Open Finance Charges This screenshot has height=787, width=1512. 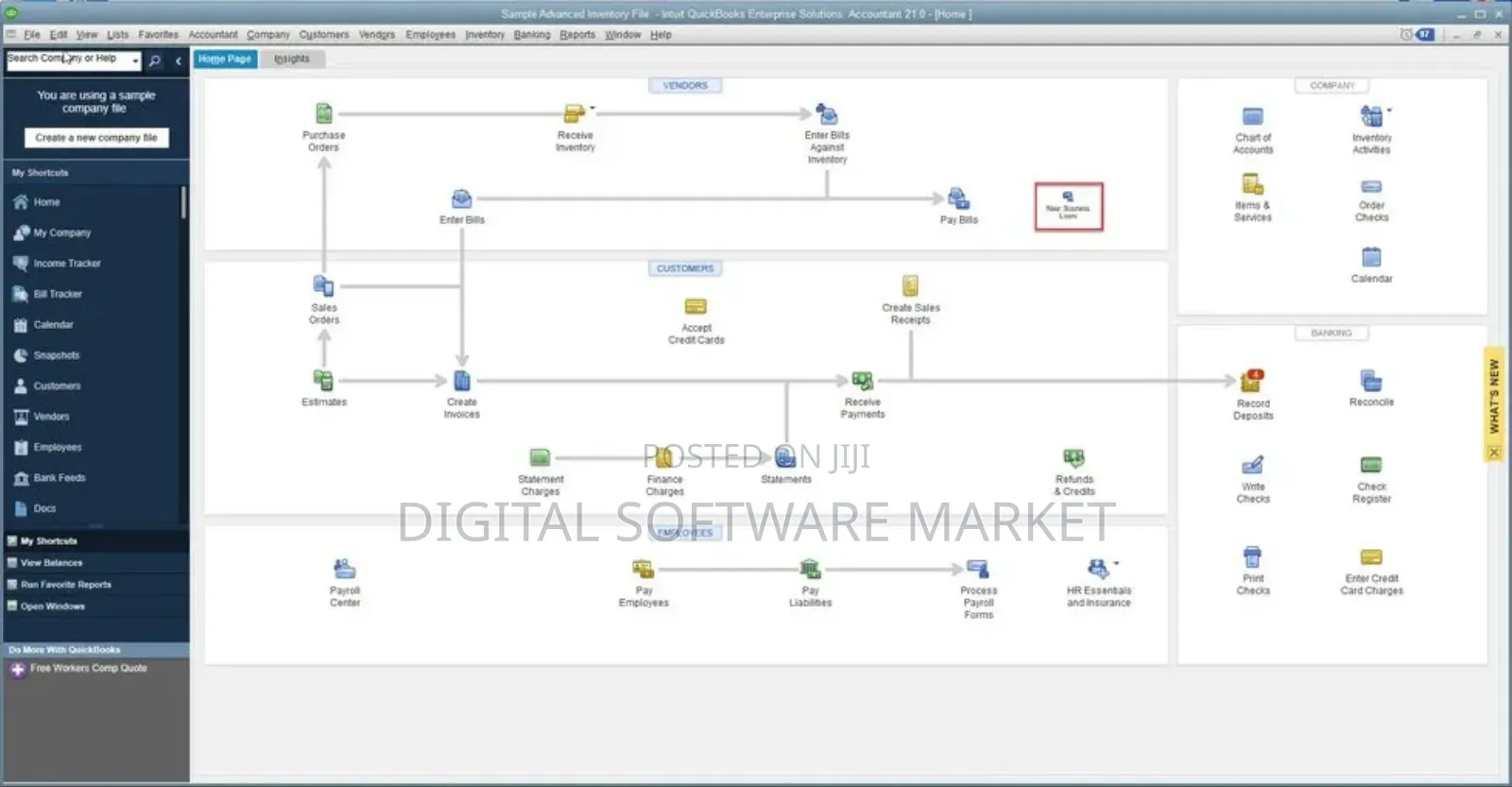click(x=664, y=457)
